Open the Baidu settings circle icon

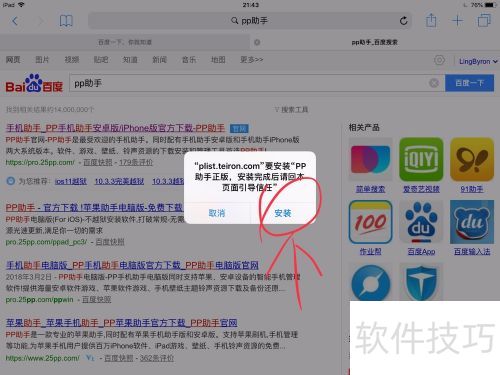439,60
